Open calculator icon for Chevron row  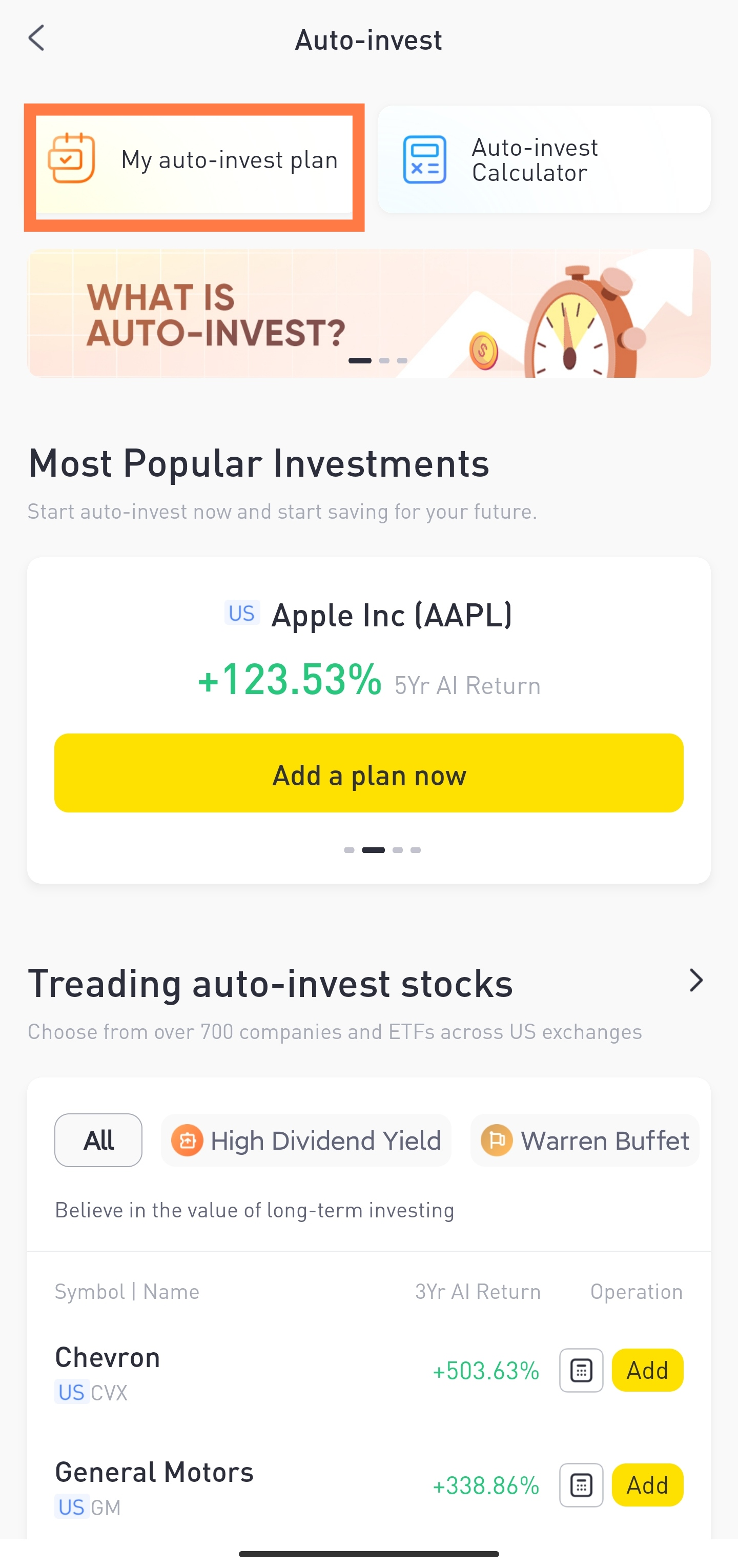[x=581, y=1370]
